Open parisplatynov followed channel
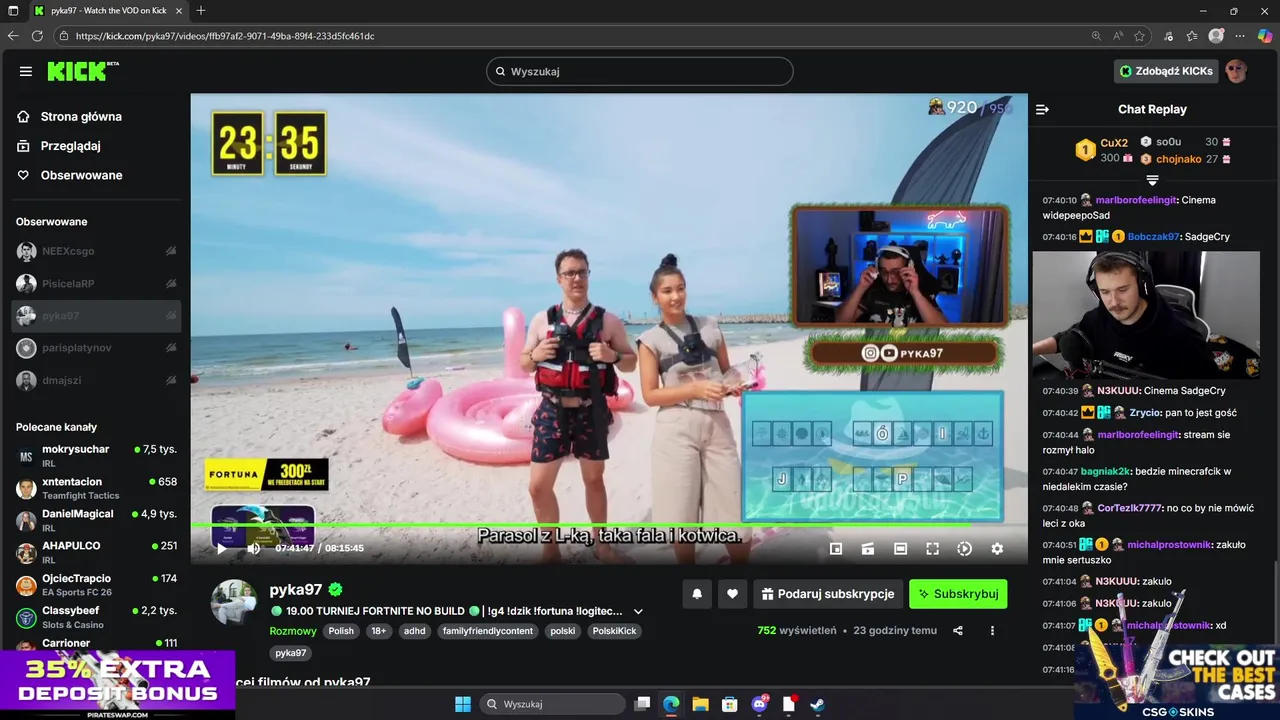Screen dimensions: 1280x720 pos(96,348)
